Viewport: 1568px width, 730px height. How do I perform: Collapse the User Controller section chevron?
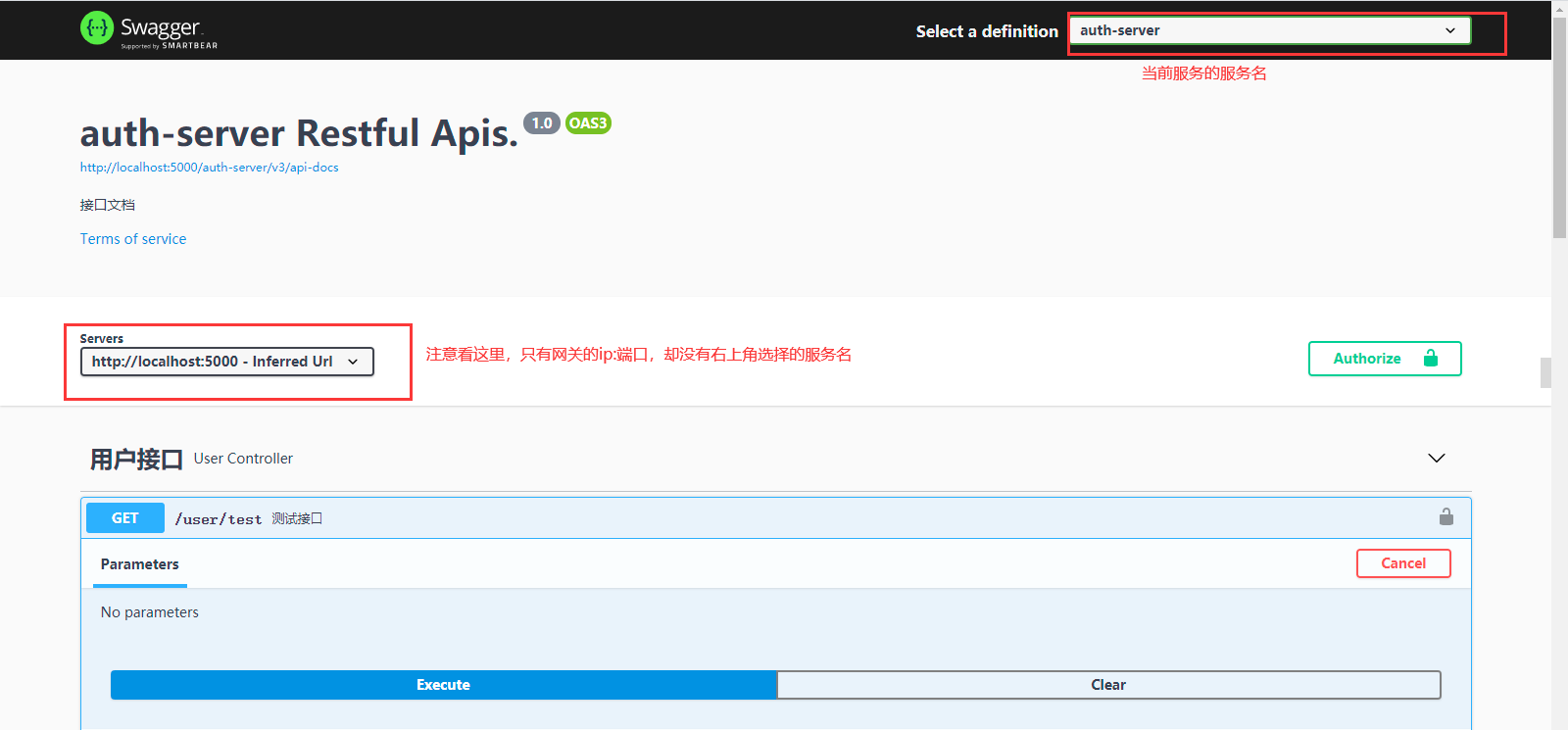point(1437,459)
